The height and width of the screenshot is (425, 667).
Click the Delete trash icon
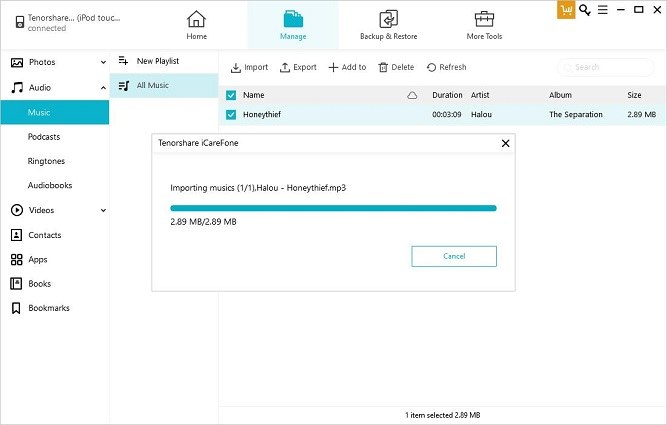point(383,67)
